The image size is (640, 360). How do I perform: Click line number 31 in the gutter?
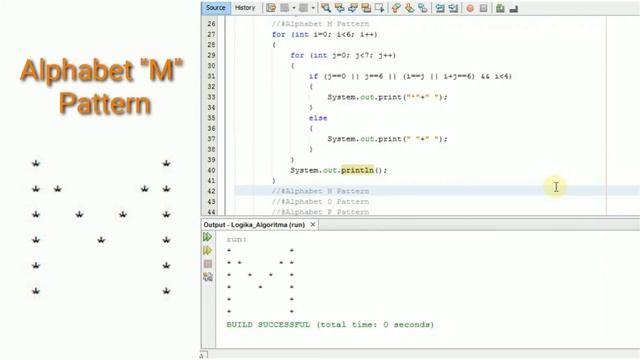211,76
